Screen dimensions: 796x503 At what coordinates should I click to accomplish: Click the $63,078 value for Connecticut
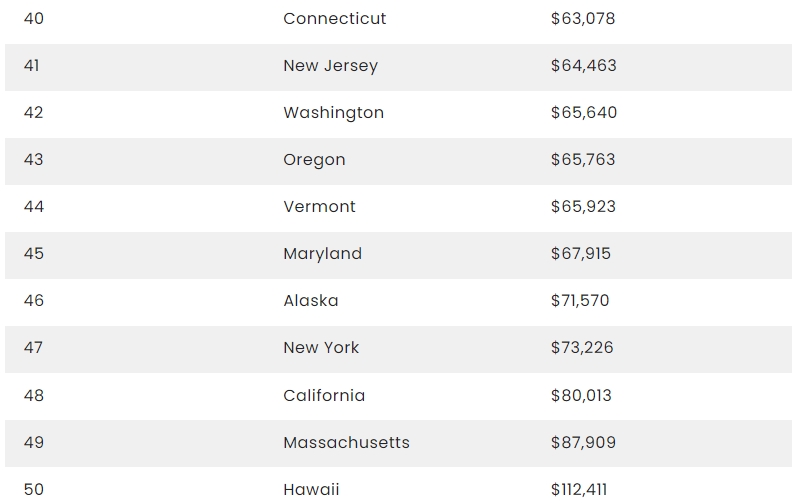click(583, 19)
